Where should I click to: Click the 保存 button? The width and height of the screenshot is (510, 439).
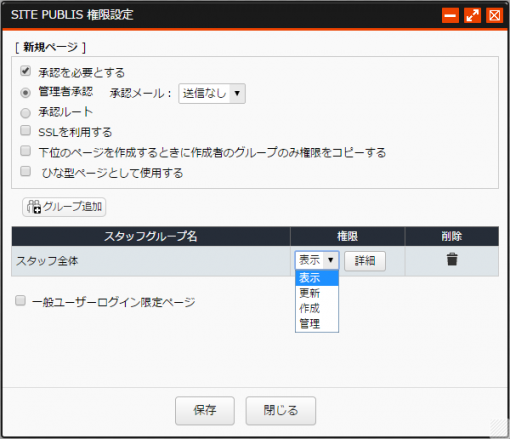(205, 410)
